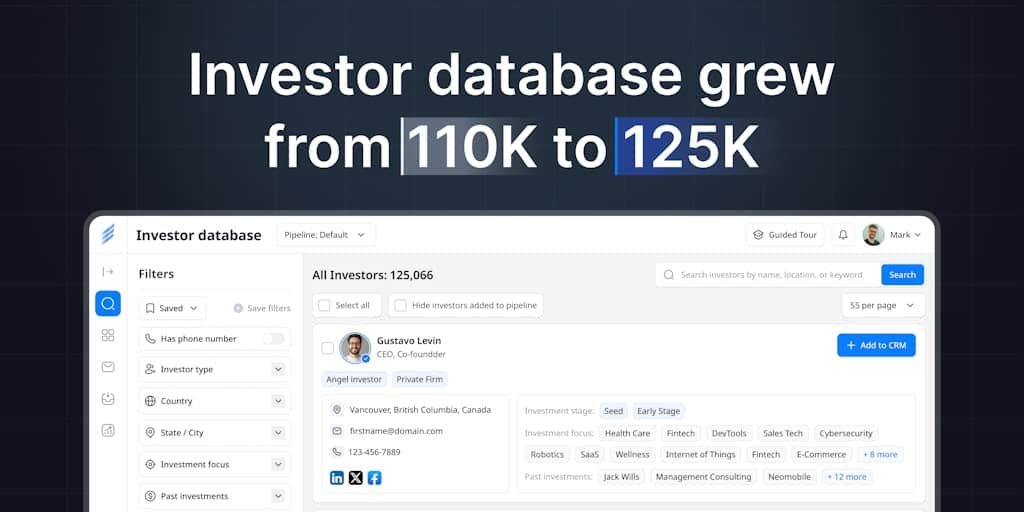Click the Cybersecurity focus tag

click(x=846, y=434)
